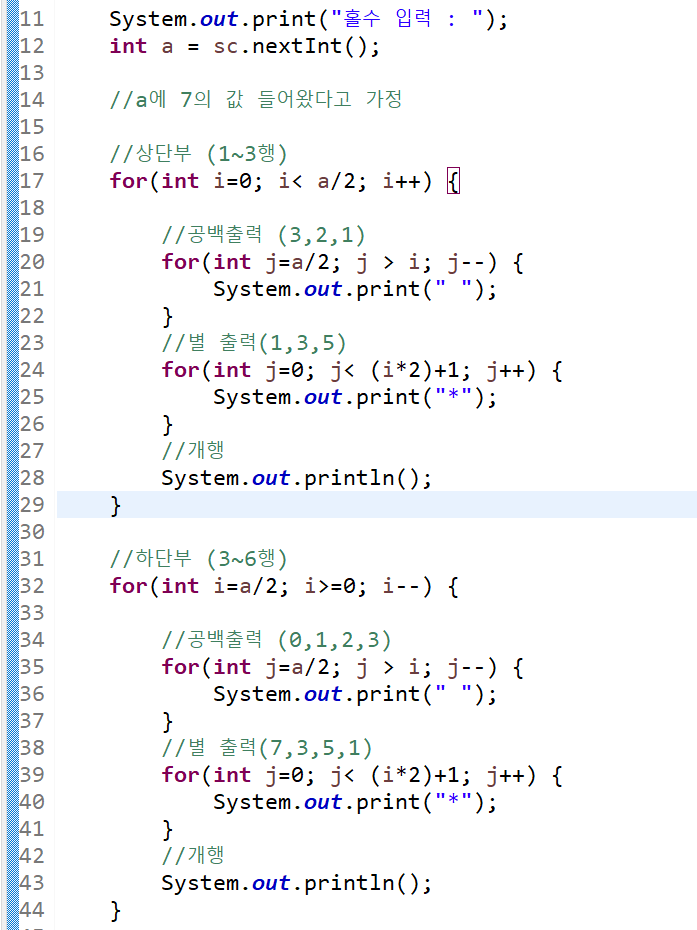Click the comment "//상단부 (1~3행)"
The width and height of the screenshot is (697, 930).
pyautogui.click(x=199, y=154)
